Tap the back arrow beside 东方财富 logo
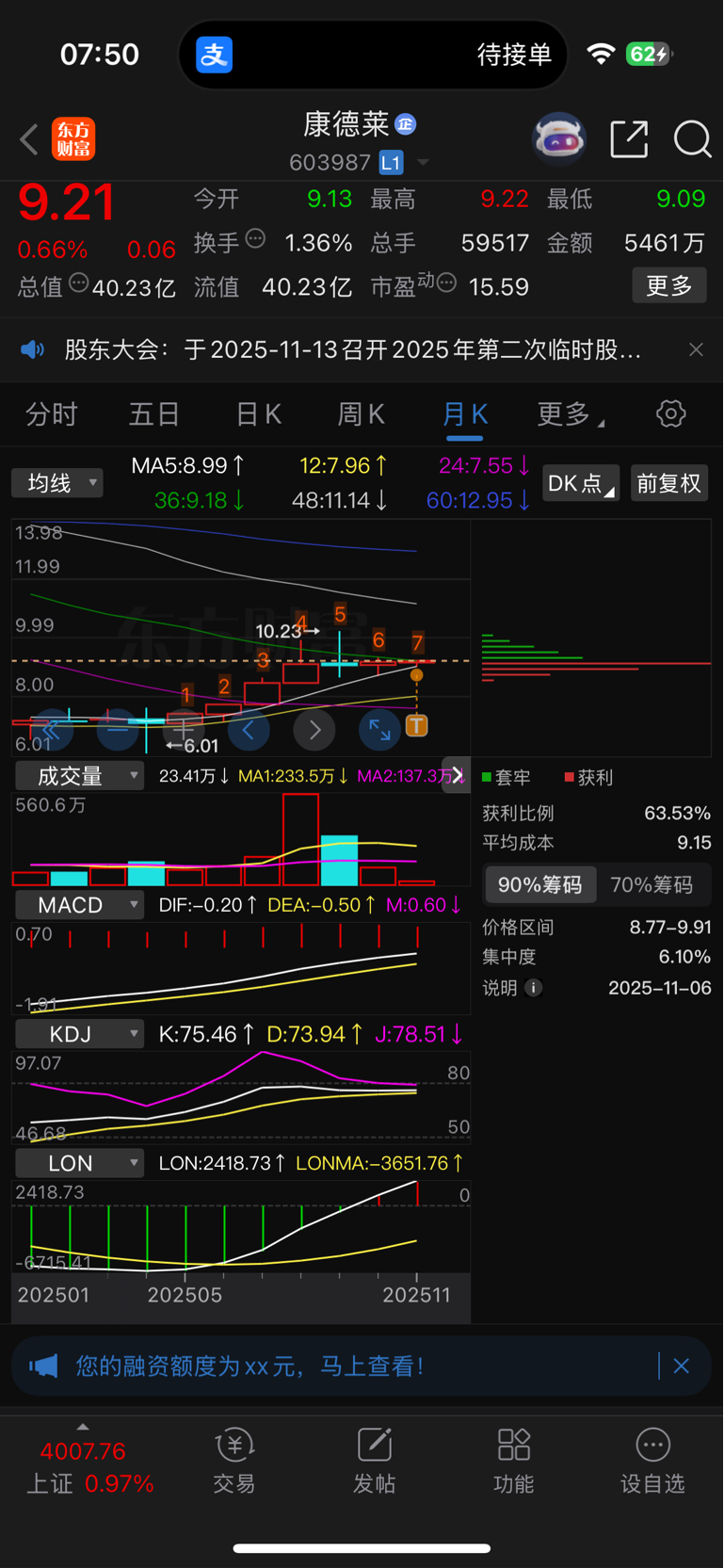This screenshot has width=724, height=1568. point(29,140)
